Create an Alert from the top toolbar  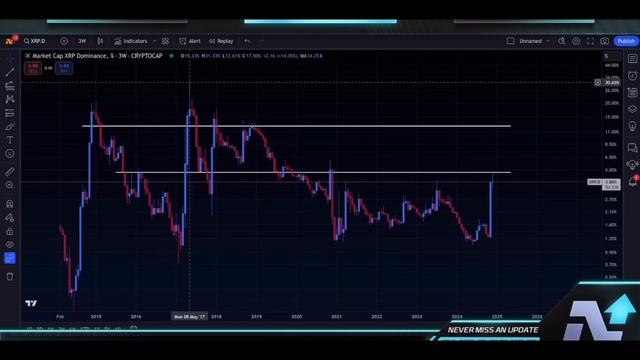point(190,41)
